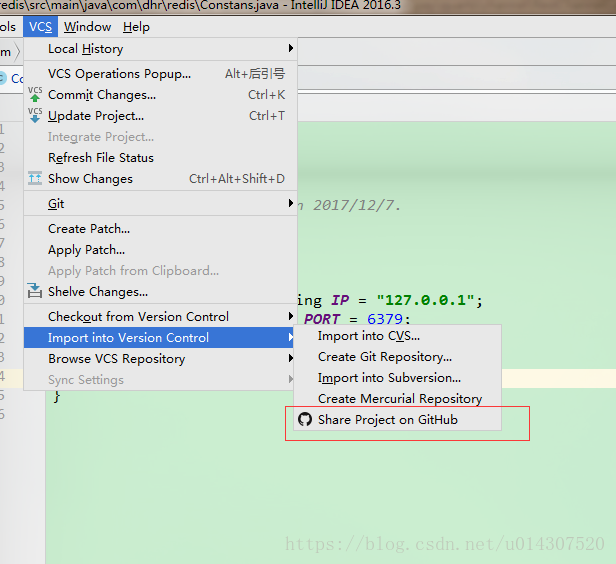Click the PORT field name in code

pos(322,319)
